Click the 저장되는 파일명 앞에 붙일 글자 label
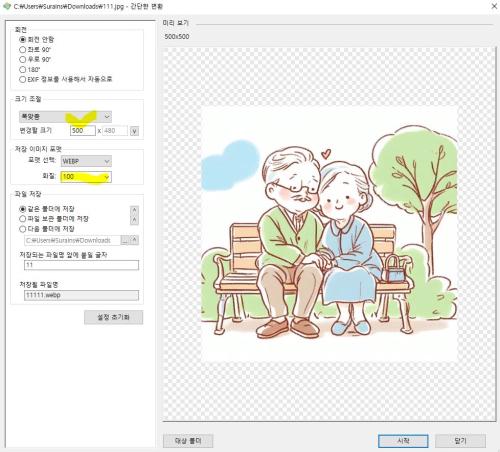 click(x=63, y=255)
